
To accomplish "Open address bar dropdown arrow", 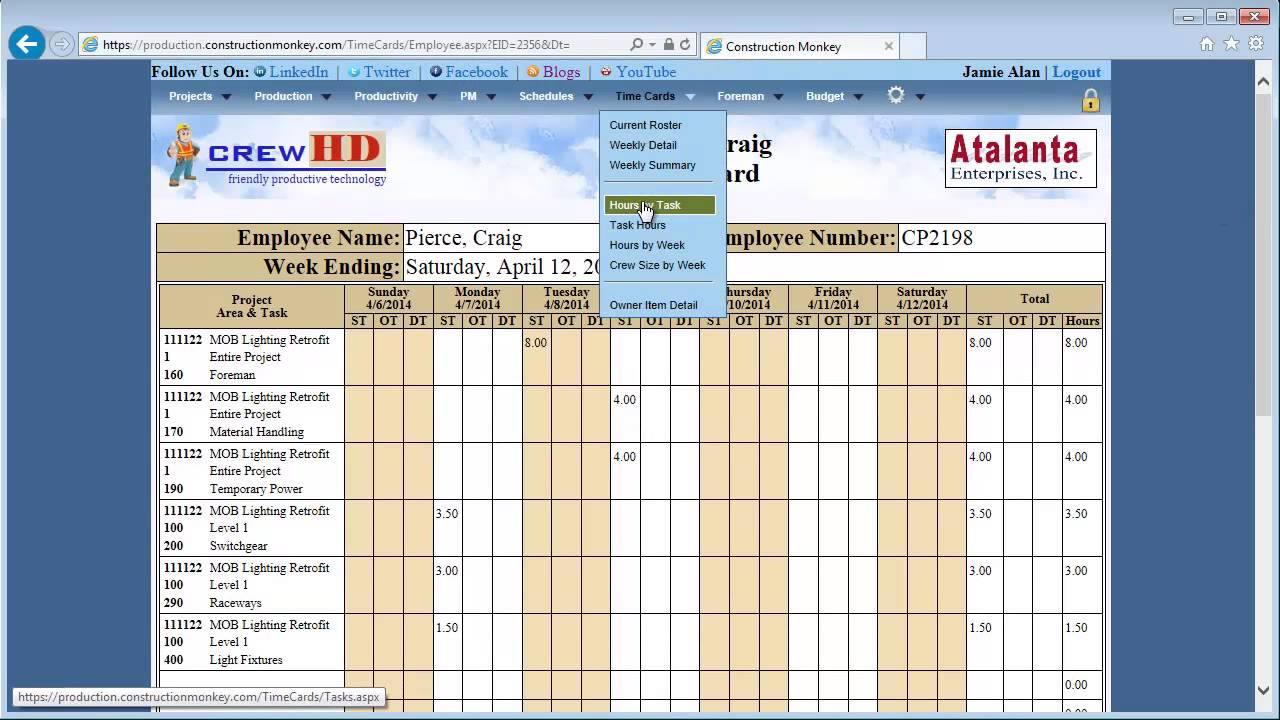I will pos(652,45).
